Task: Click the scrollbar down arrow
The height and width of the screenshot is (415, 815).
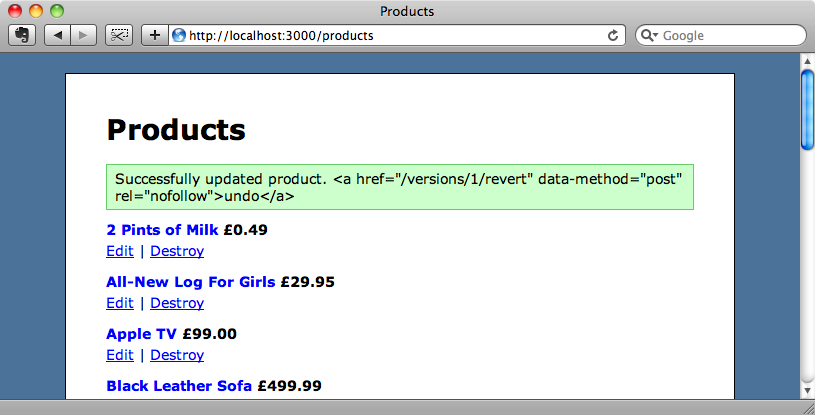Action: 807,390
